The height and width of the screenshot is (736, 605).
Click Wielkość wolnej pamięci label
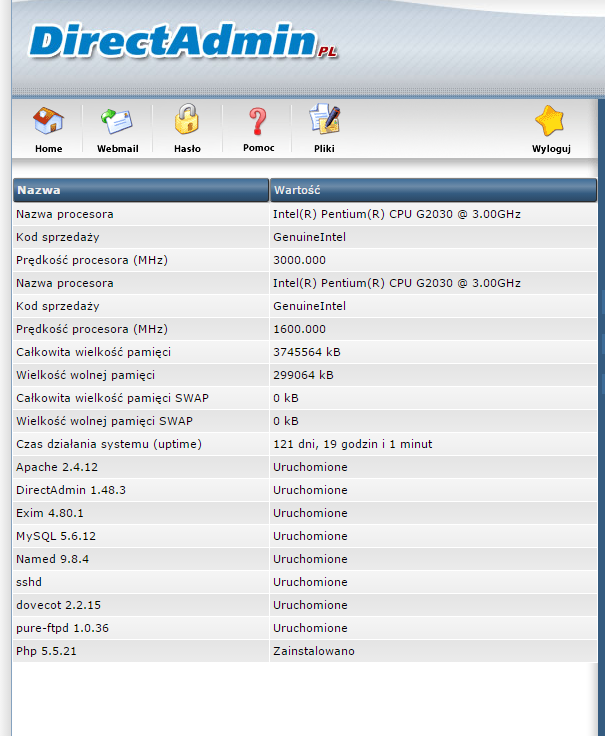click(x=85, y=375)
